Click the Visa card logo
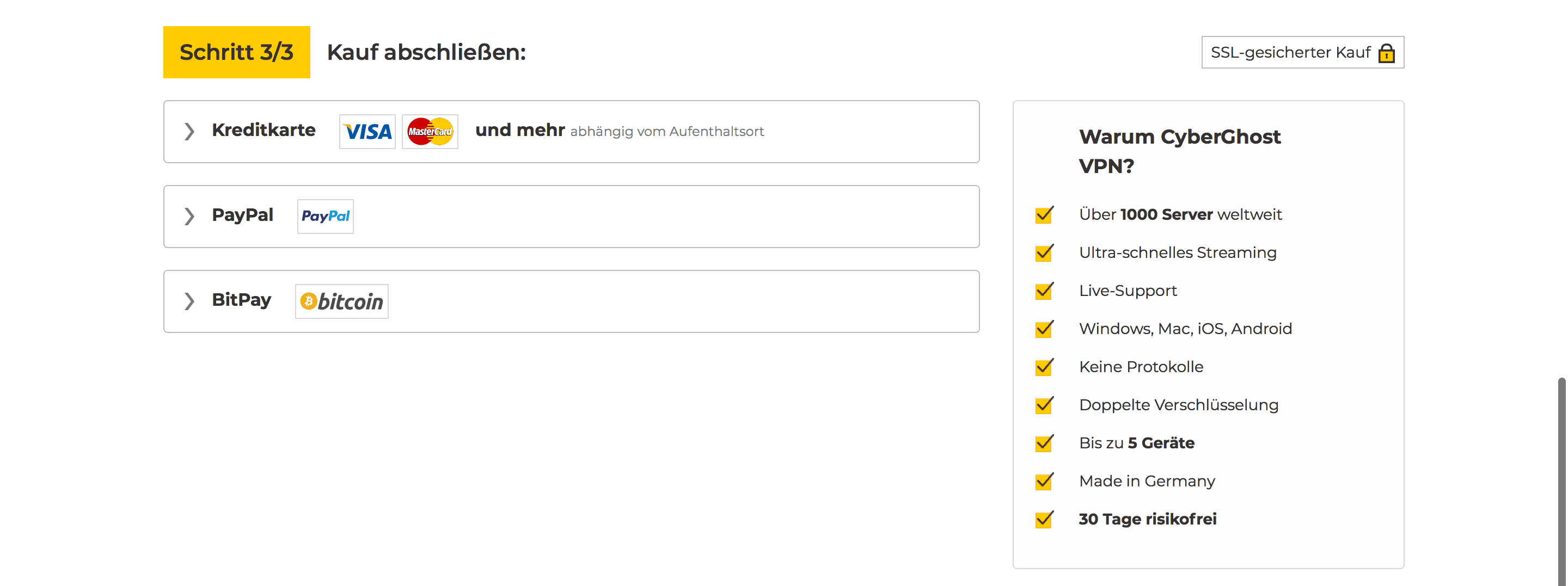1568x586 pixels. coord(367,132)
